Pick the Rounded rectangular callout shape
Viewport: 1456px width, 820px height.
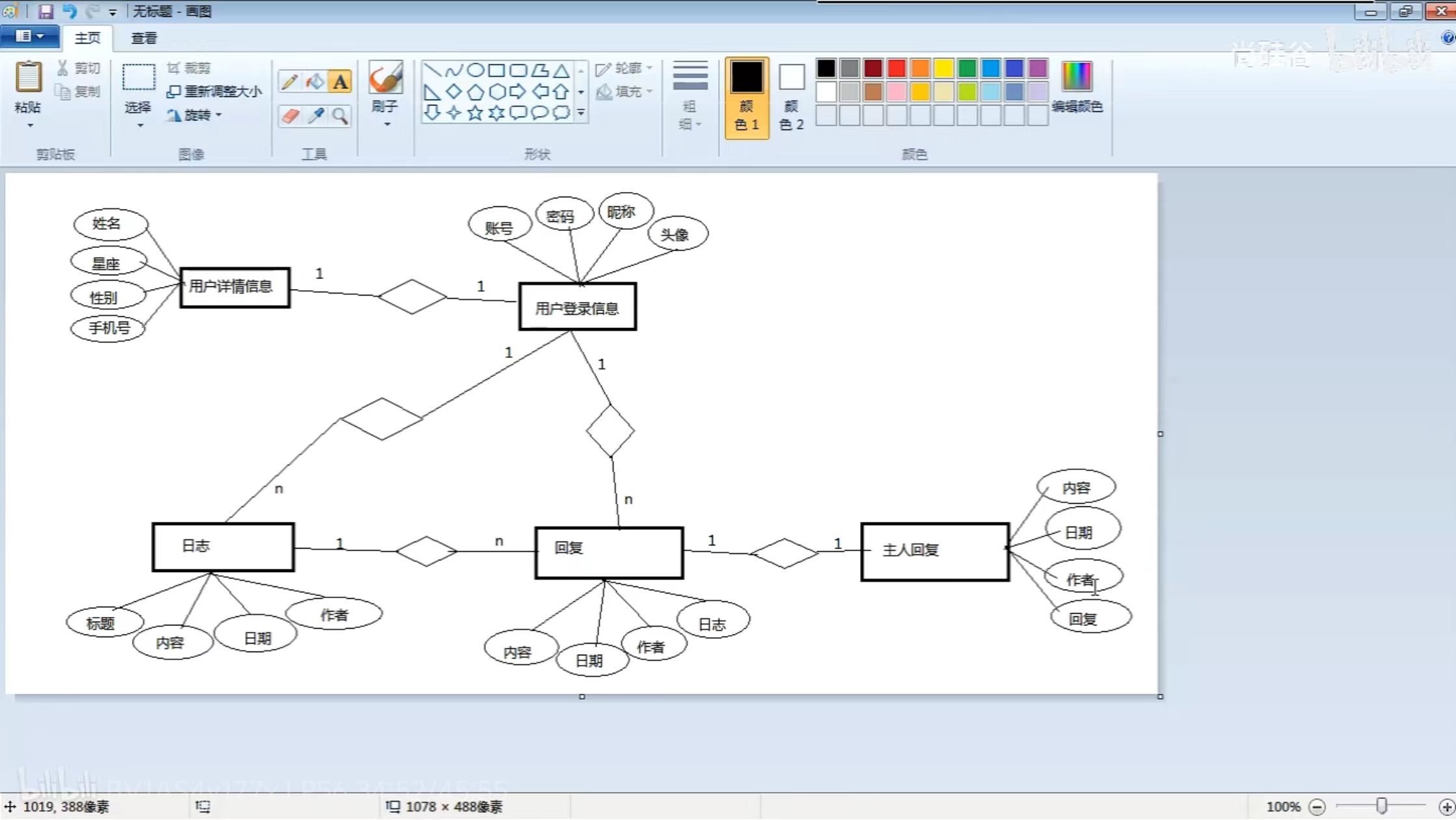[518, 113]
